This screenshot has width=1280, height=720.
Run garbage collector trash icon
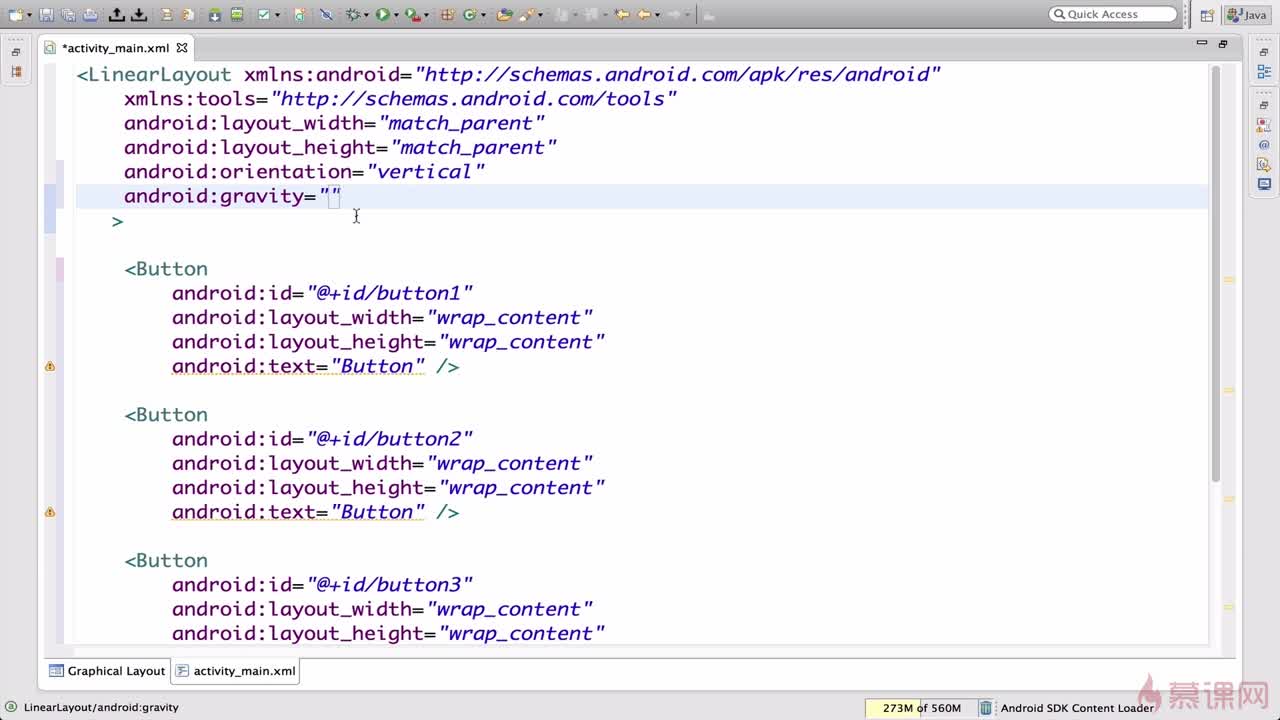click(x=985, y=708)
